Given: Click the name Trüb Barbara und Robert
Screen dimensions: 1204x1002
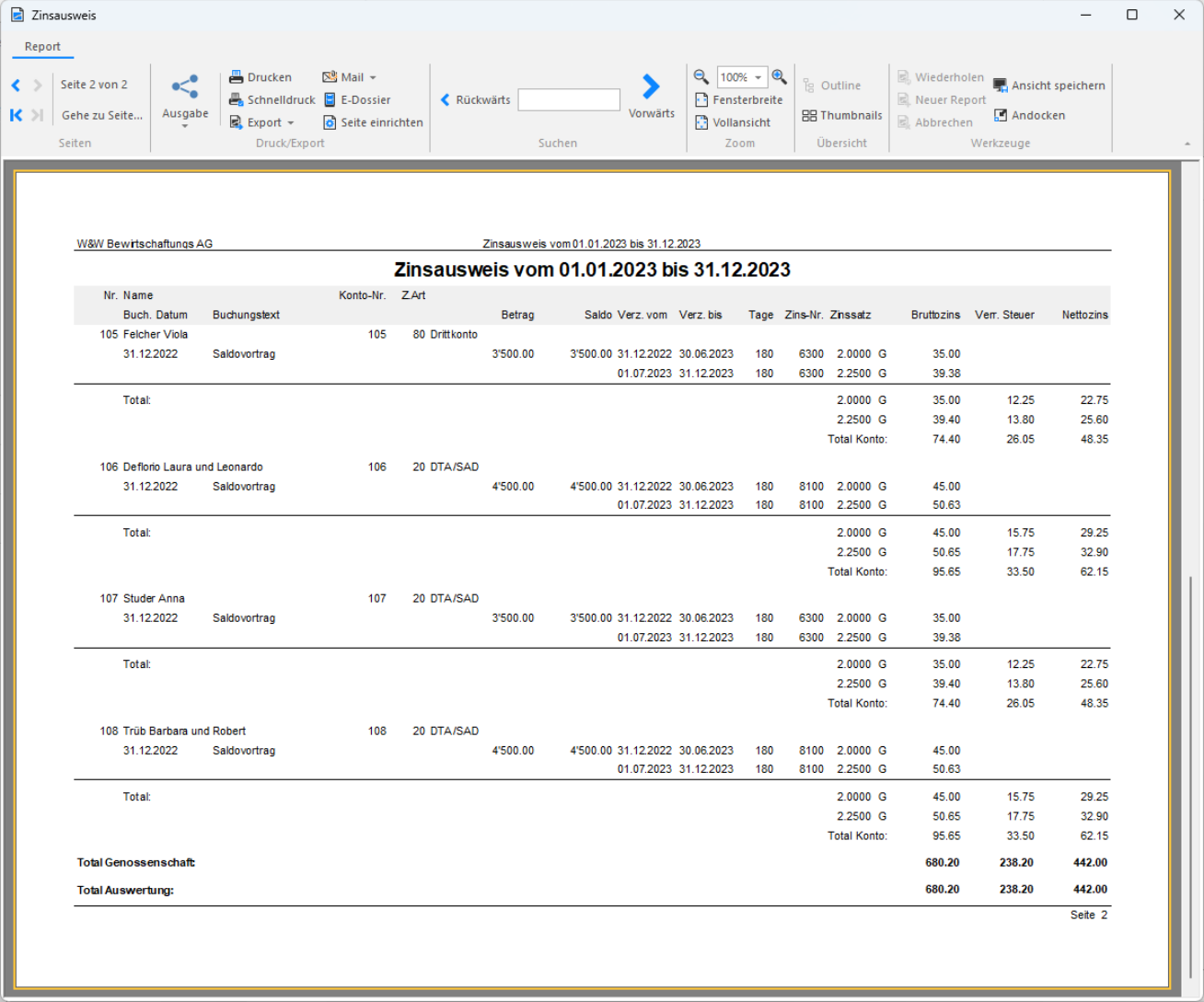Looking at the screenshot, I should (184, 731).
